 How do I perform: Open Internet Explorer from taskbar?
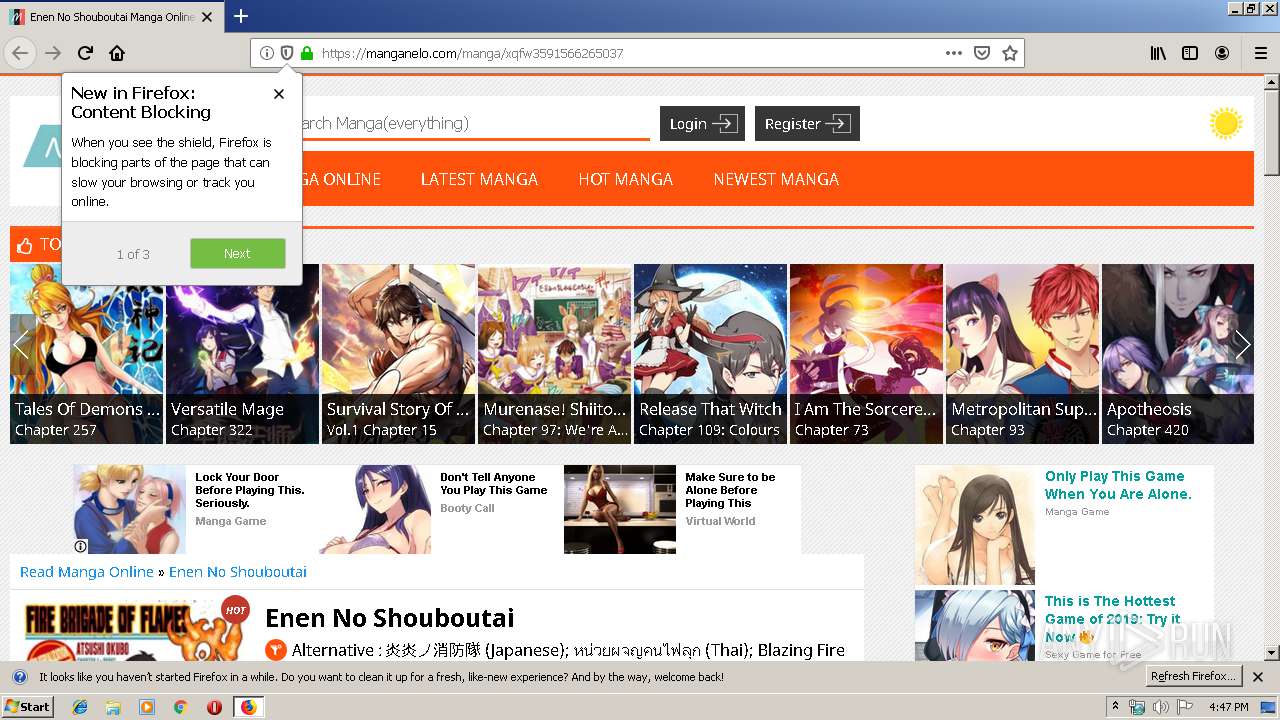coord(80,707)
